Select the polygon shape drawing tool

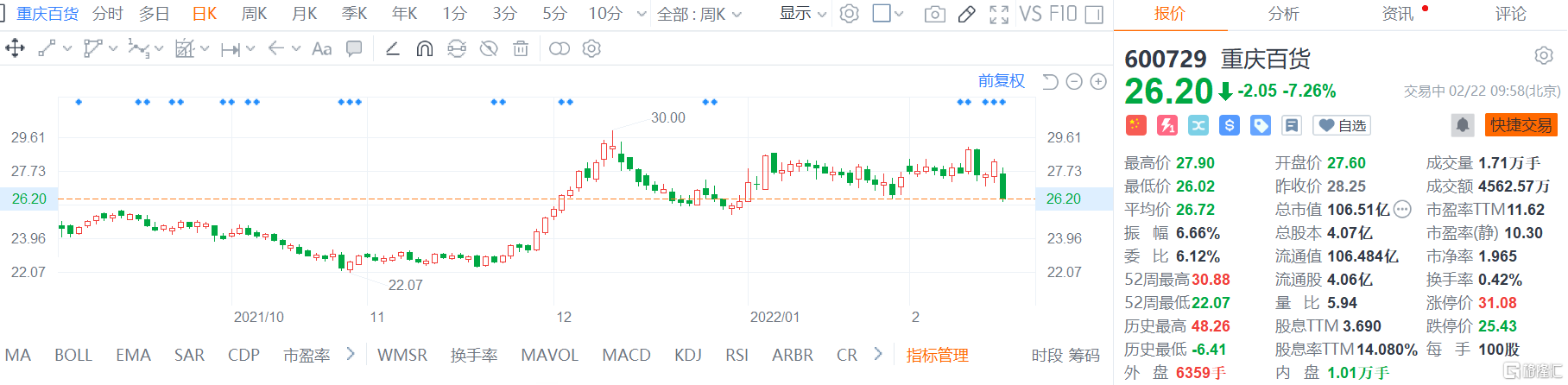pyautogui.click(x=92, y=48)
